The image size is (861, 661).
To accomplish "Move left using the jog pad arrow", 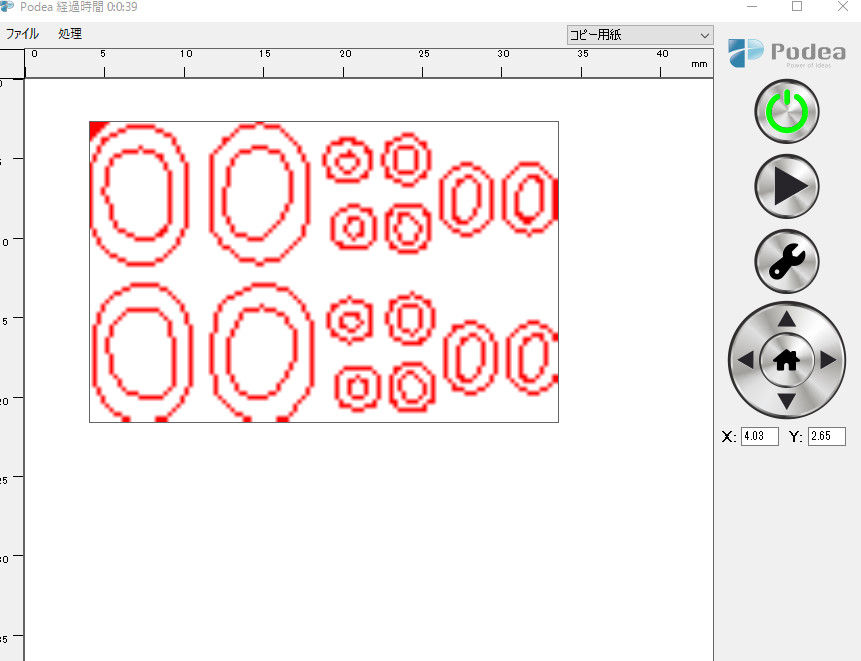I will click(745, 361).
